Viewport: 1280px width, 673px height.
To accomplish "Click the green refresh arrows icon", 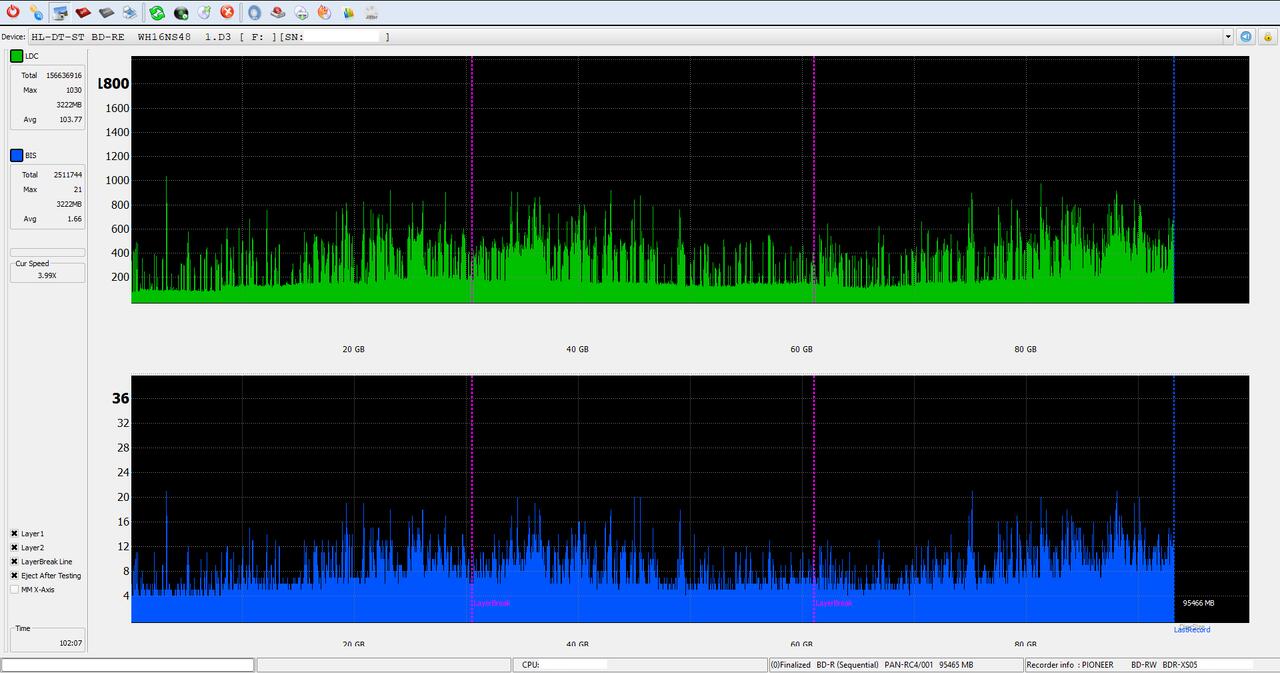I will point(157,13).
